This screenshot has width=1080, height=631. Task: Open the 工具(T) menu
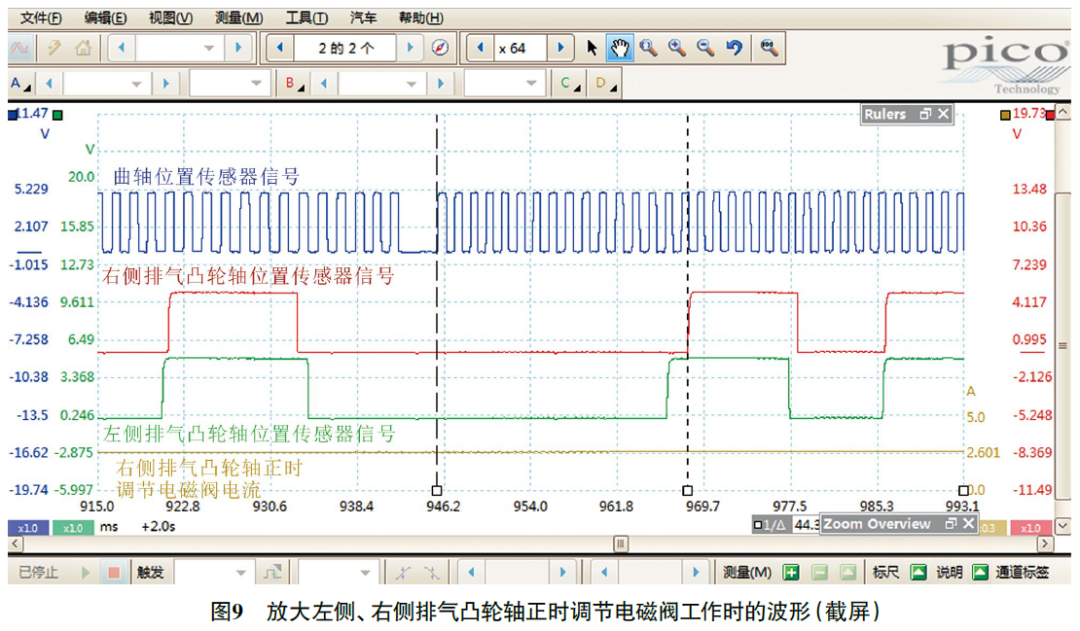307,18
